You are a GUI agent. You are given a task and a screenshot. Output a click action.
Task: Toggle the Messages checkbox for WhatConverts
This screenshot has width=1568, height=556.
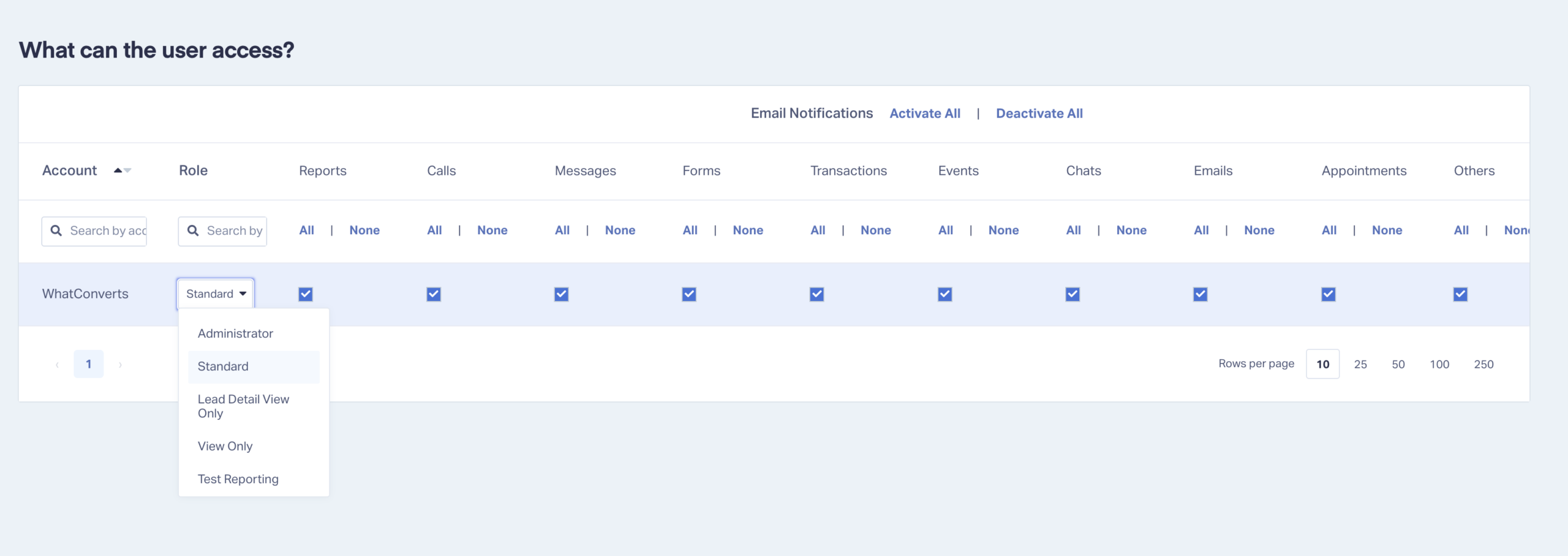pyautogui.click(x=562, y=294)
